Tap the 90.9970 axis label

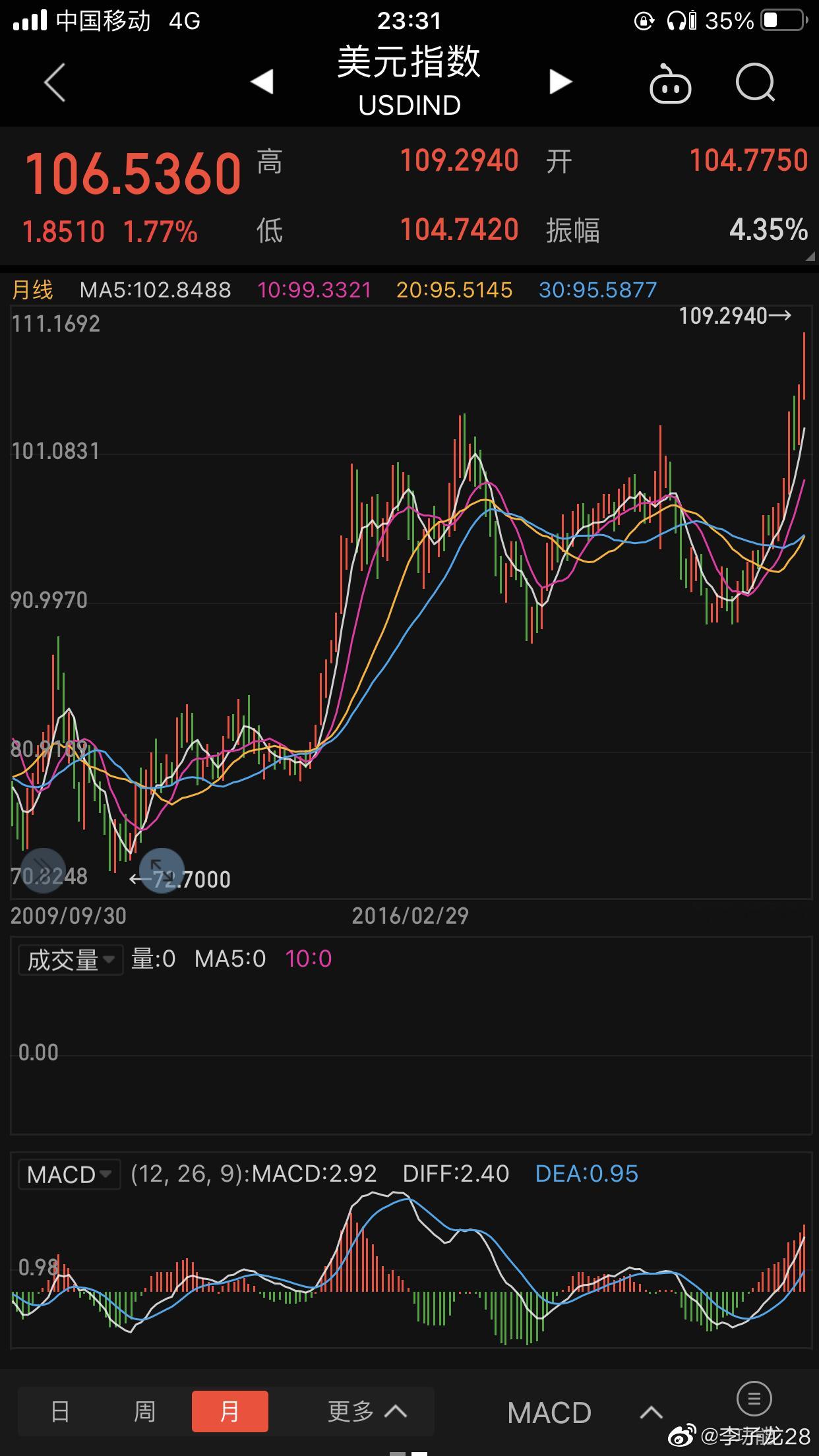point(49,600)
